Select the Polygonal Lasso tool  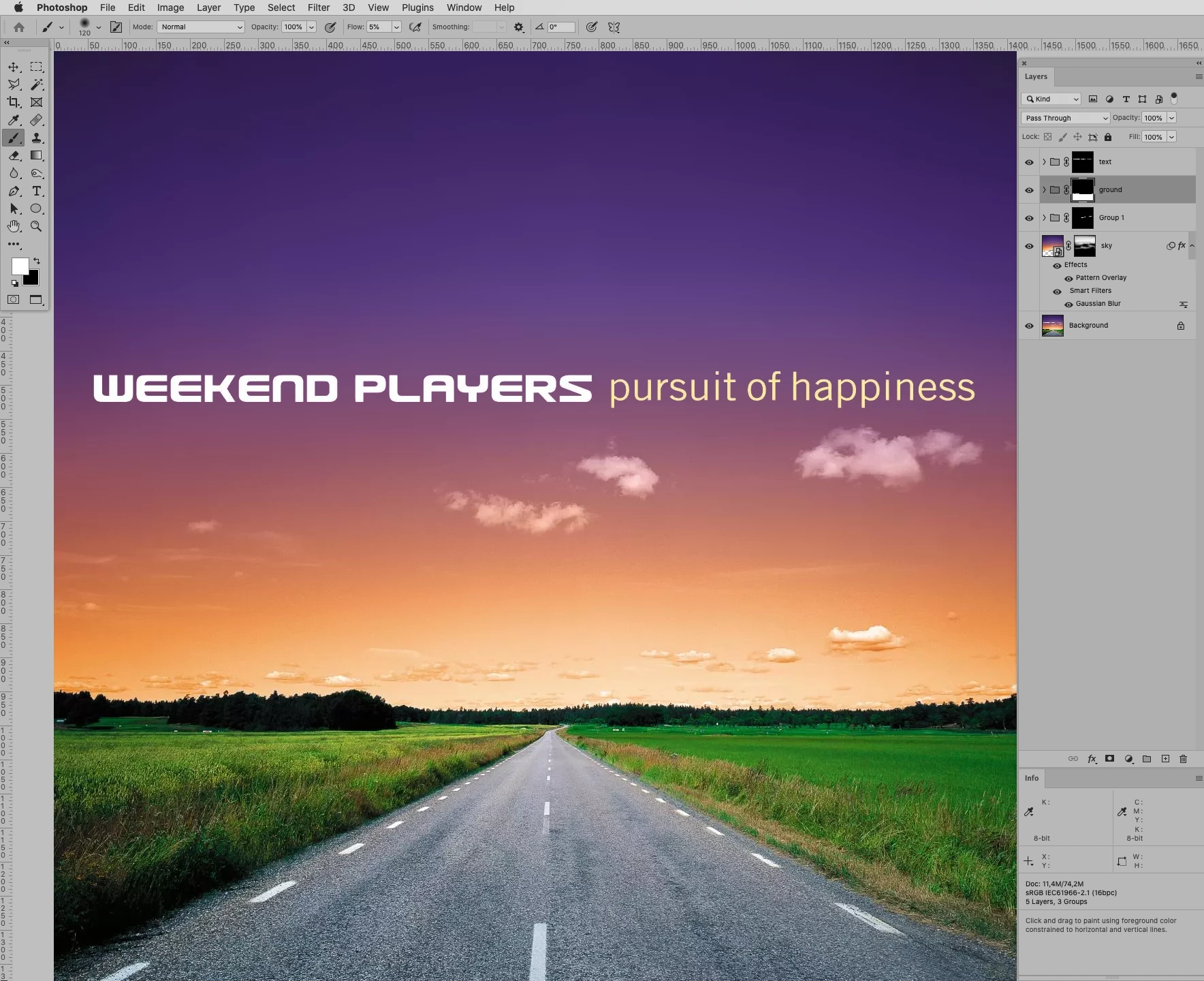click(14, 84)
